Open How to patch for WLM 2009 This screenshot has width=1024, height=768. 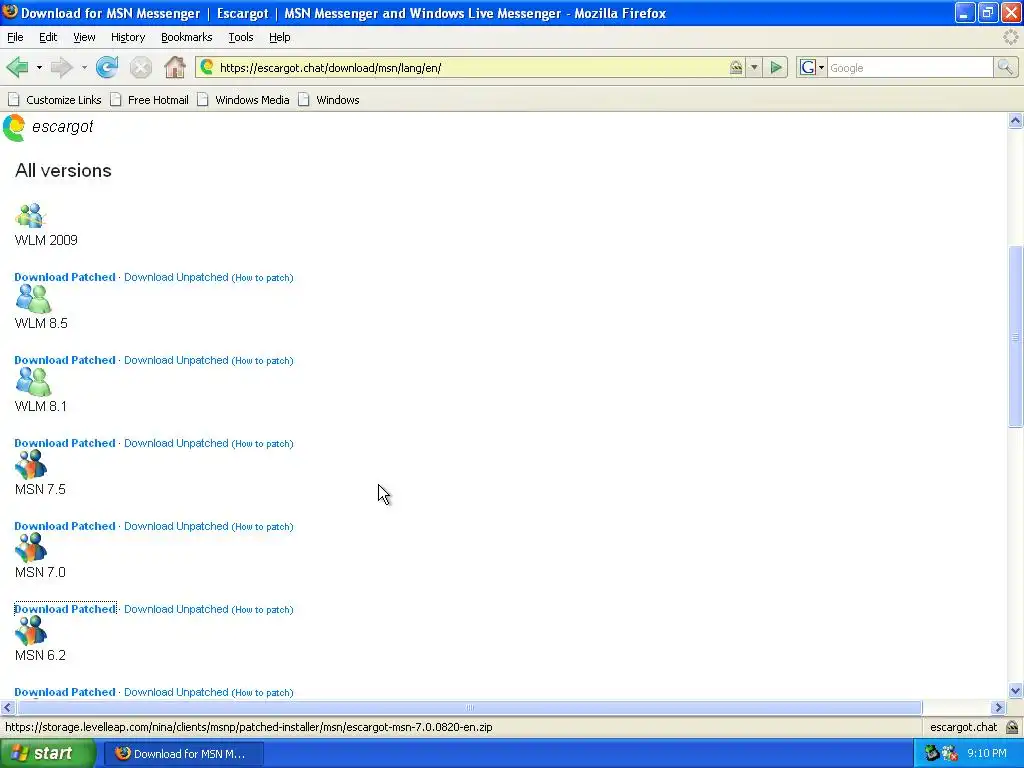pos(263,278)
